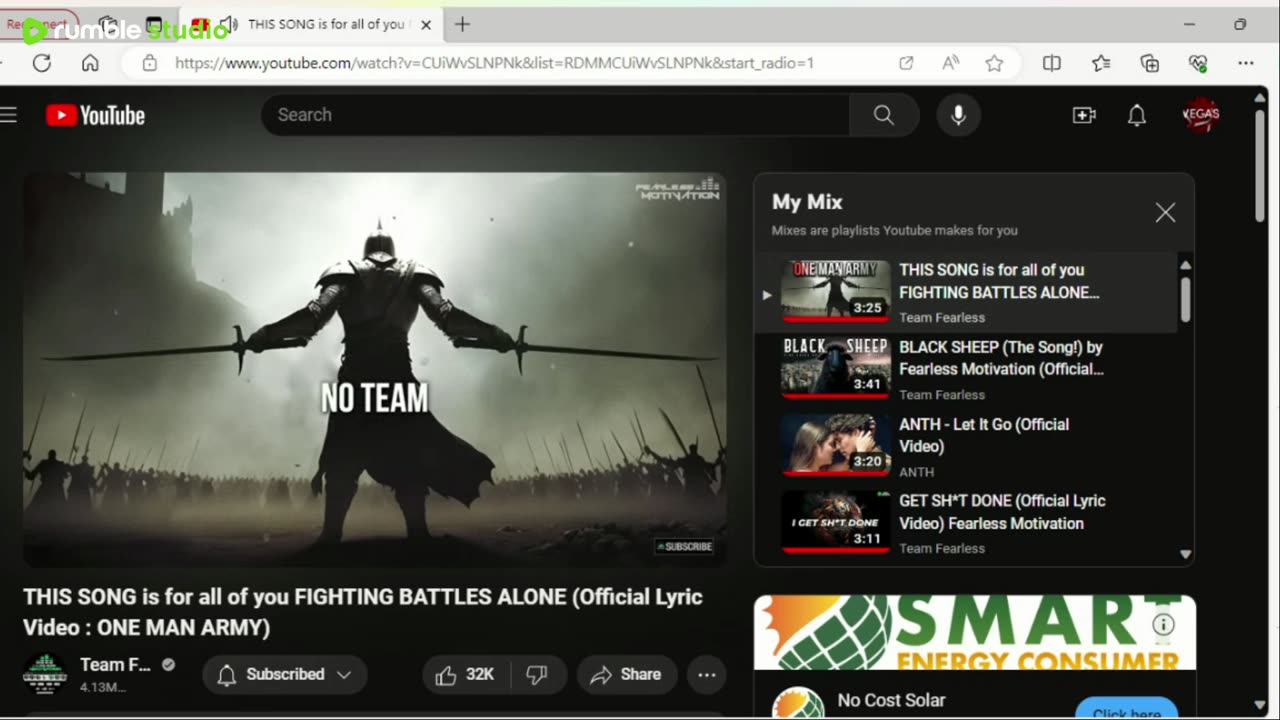
Task: Like the video with 32K thumbs up
Action: (465, 675)
